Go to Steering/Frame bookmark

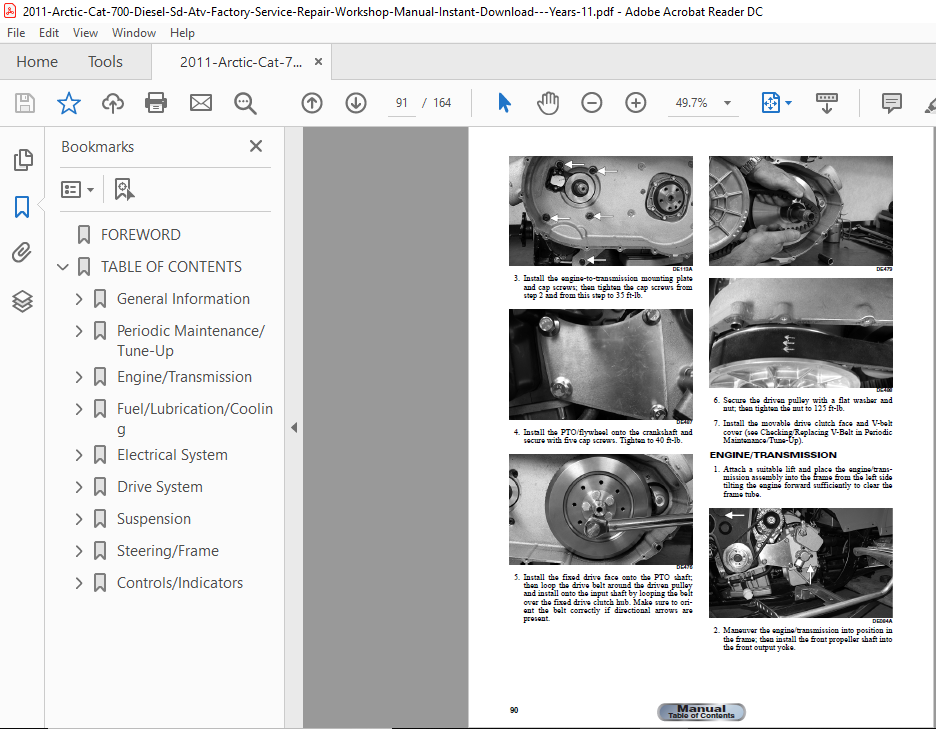pyautogui.click(x=168, y=551)
